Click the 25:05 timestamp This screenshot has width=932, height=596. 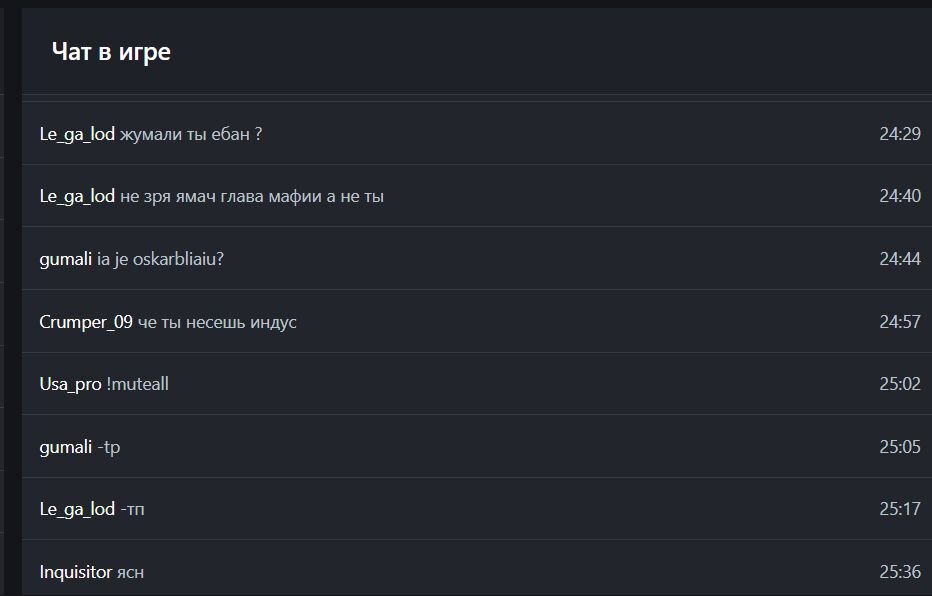tap(899, 447)
